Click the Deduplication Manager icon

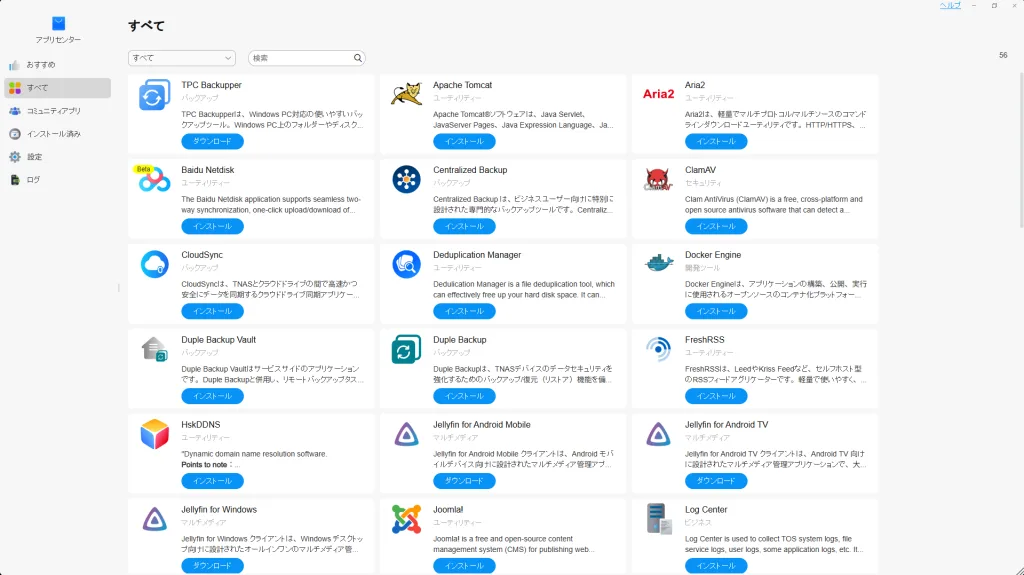(x=406, y=264)
